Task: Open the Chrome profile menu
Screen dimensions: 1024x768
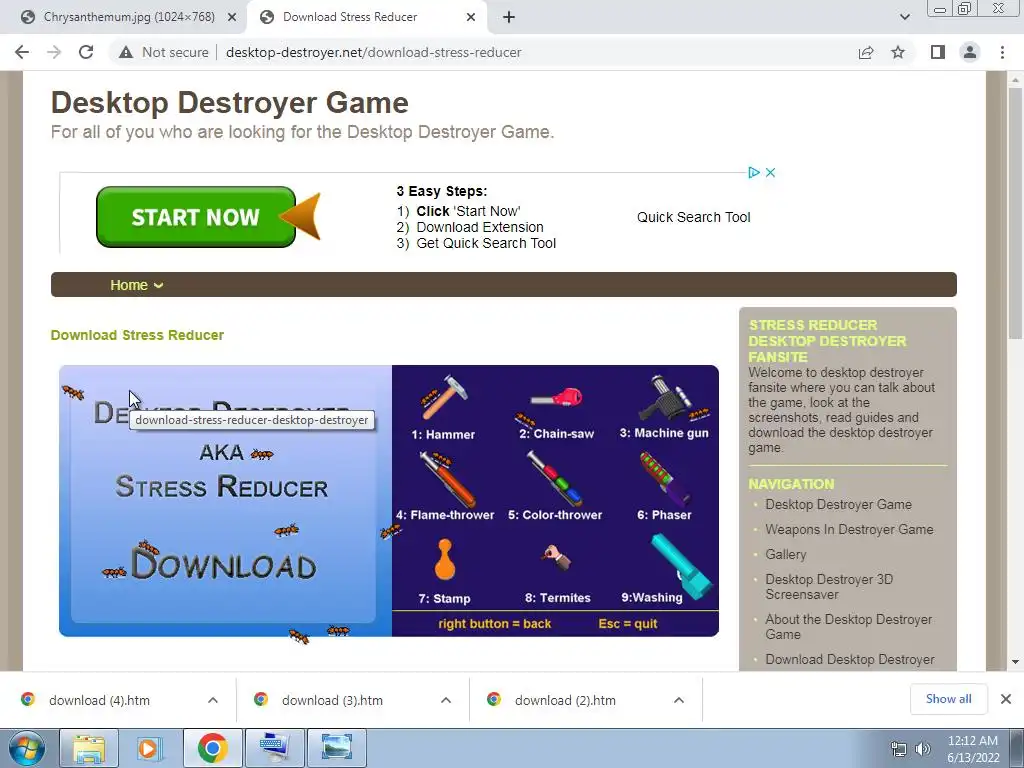Action: coord(970,52)
